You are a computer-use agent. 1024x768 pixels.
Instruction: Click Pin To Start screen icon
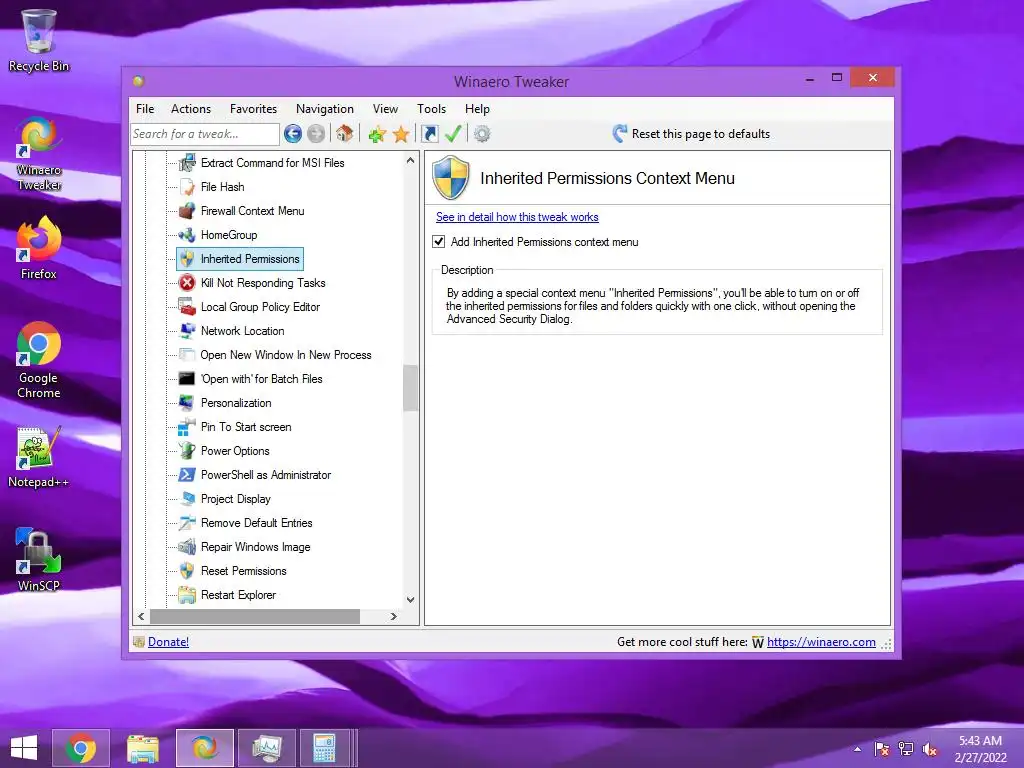coord(187,427)
